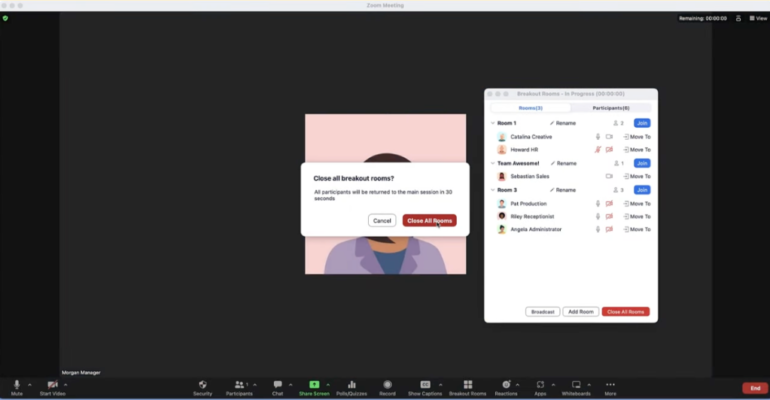This screenshot has height=400, width=770.
Task: Select the Rooms(3) tab
Action: (x=530, y=107)
